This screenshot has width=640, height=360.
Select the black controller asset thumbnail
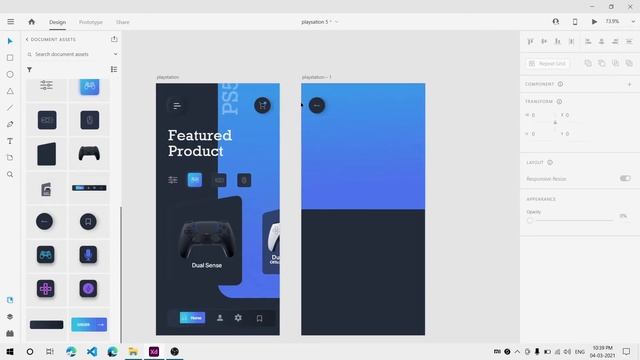click(x=89, y=154)
